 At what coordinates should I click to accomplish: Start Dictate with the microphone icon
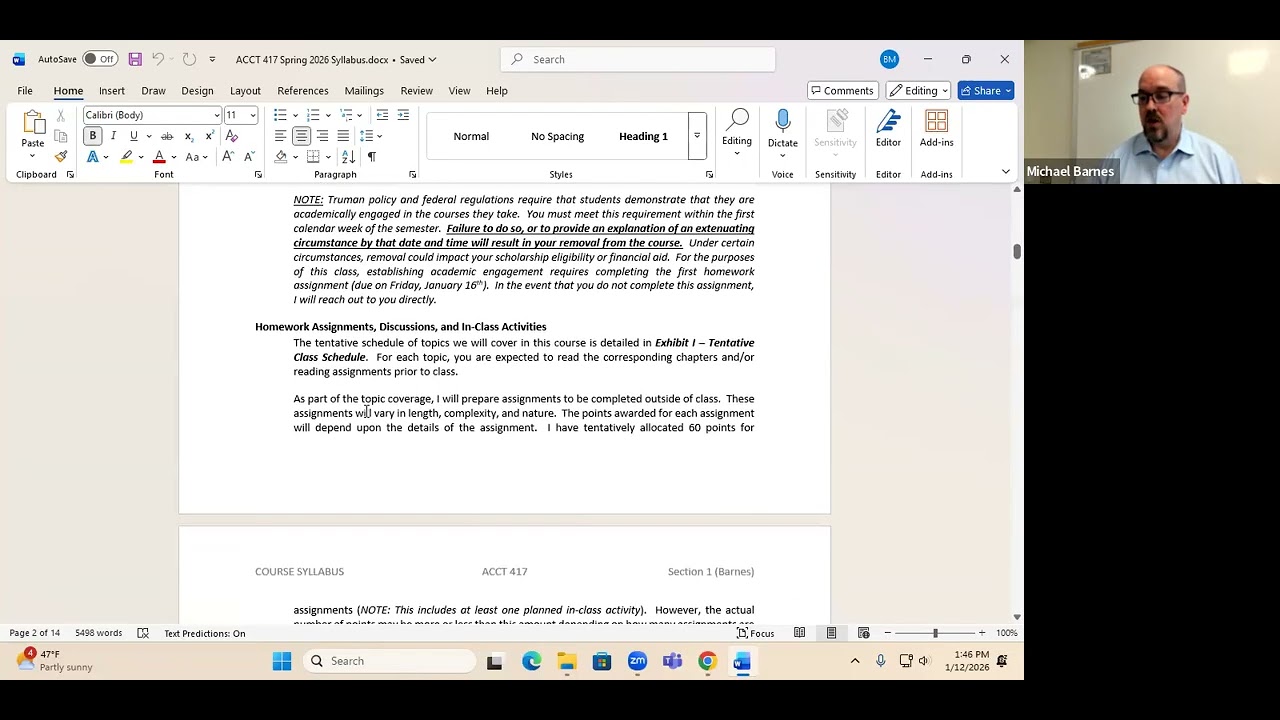pyautogui.click(x=783, y=132)
